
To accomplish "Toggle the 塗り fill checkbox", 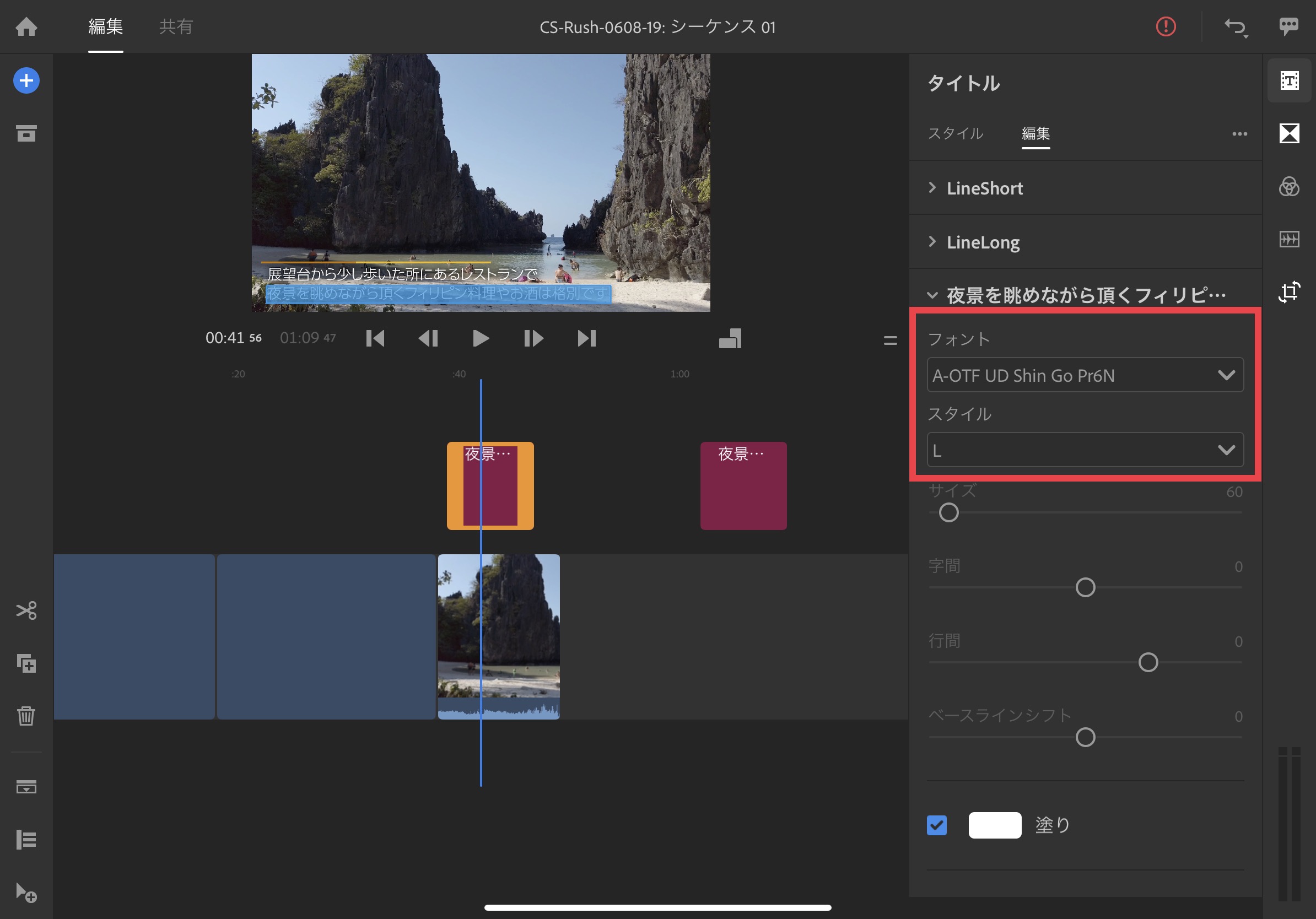I will tap(936, 825).
